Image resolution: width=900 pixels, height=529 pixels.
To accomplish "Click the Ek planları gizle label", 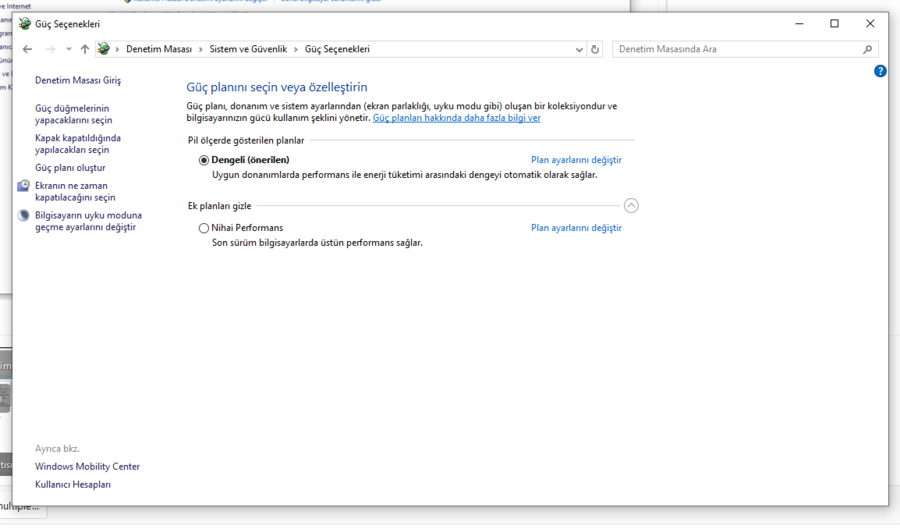I will click(219, 206).
